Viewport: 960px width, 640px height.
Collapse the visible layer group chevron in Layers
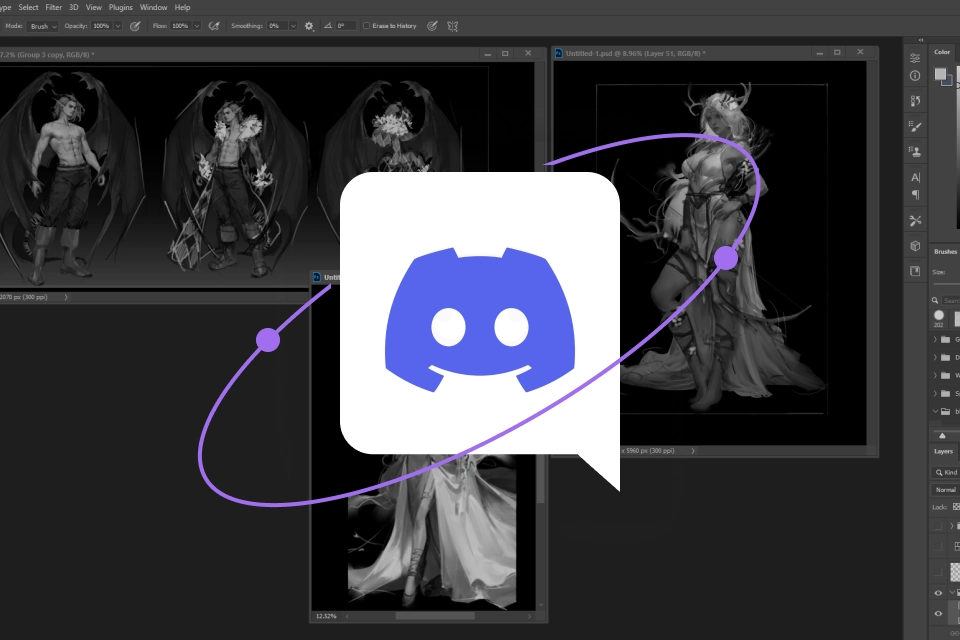[x=951, y=593]
